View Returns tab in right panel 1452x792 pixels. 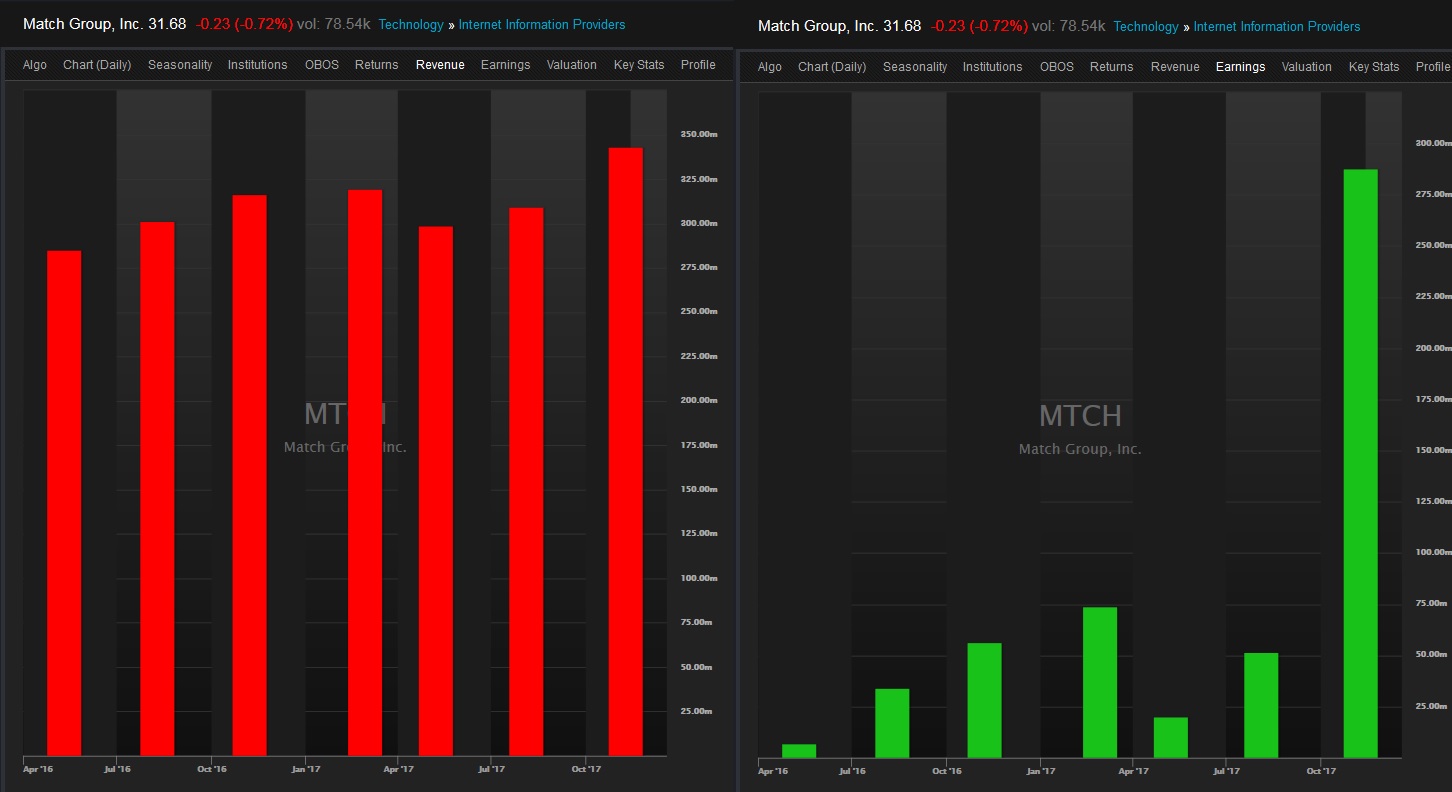tap(1111, 67)
